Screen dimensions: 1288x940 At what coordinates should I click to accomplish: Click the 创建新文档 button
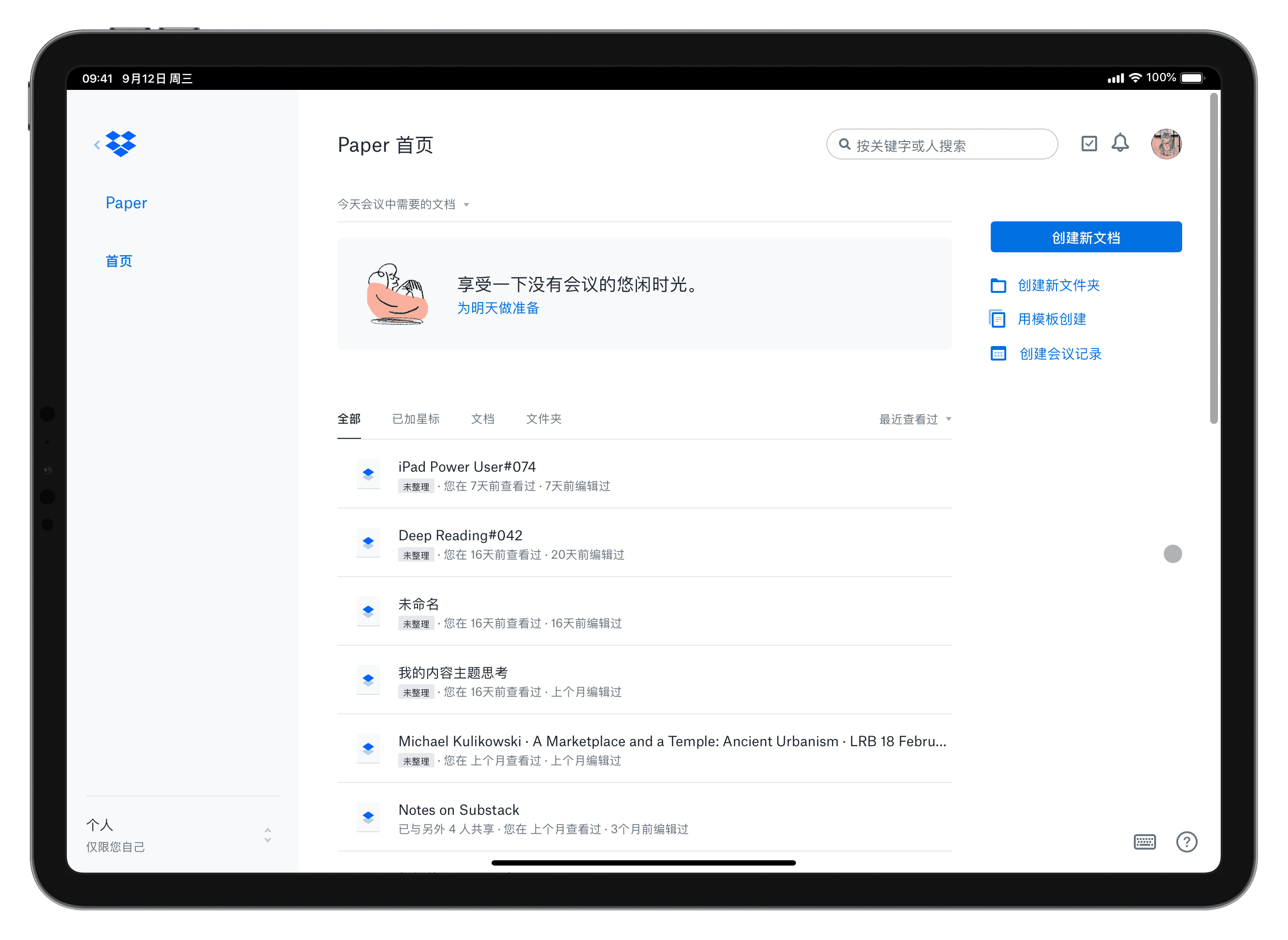click(1086, 237)
